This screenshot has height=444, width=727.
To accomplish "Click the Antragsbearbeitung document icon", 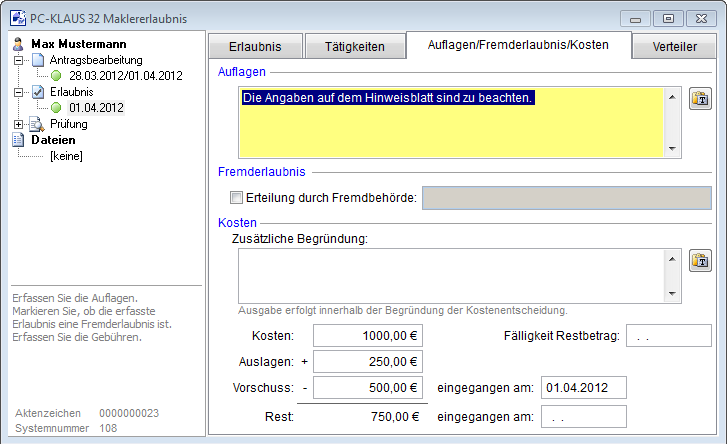I will (37, 60).
